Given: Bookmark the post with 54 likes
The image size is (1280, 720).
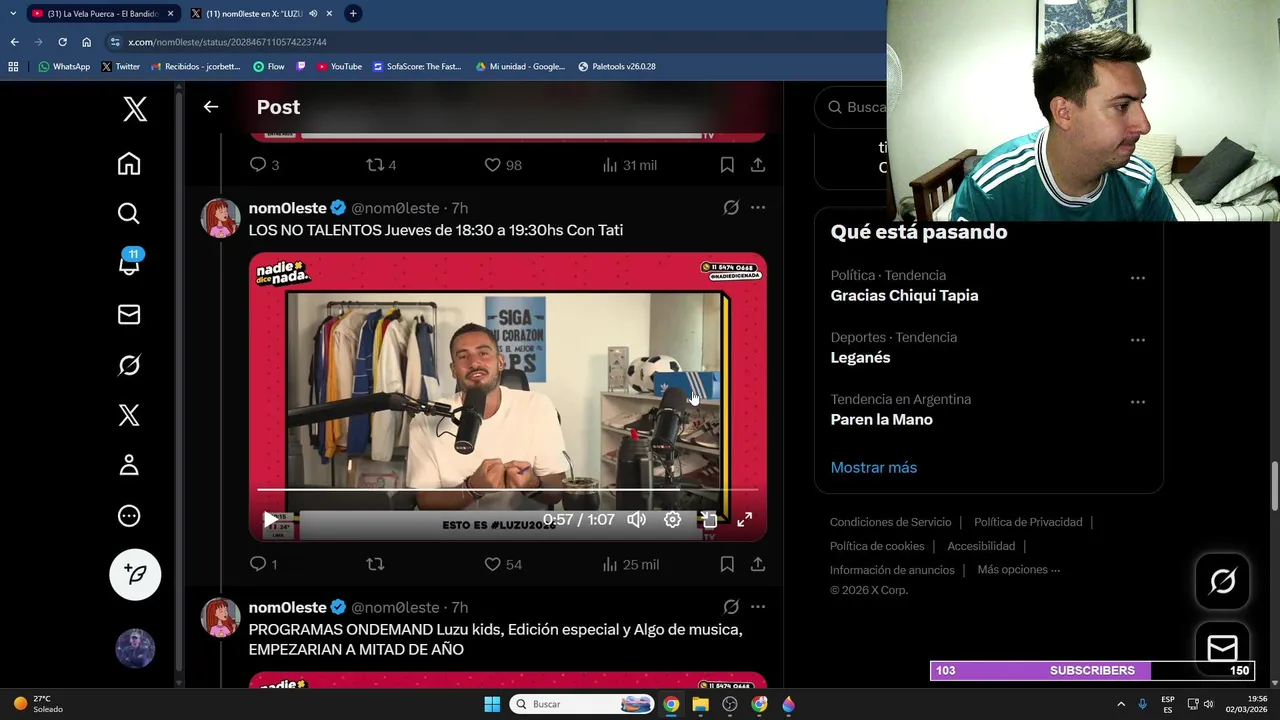Looking at the screenshot, I should pos(727,565).
